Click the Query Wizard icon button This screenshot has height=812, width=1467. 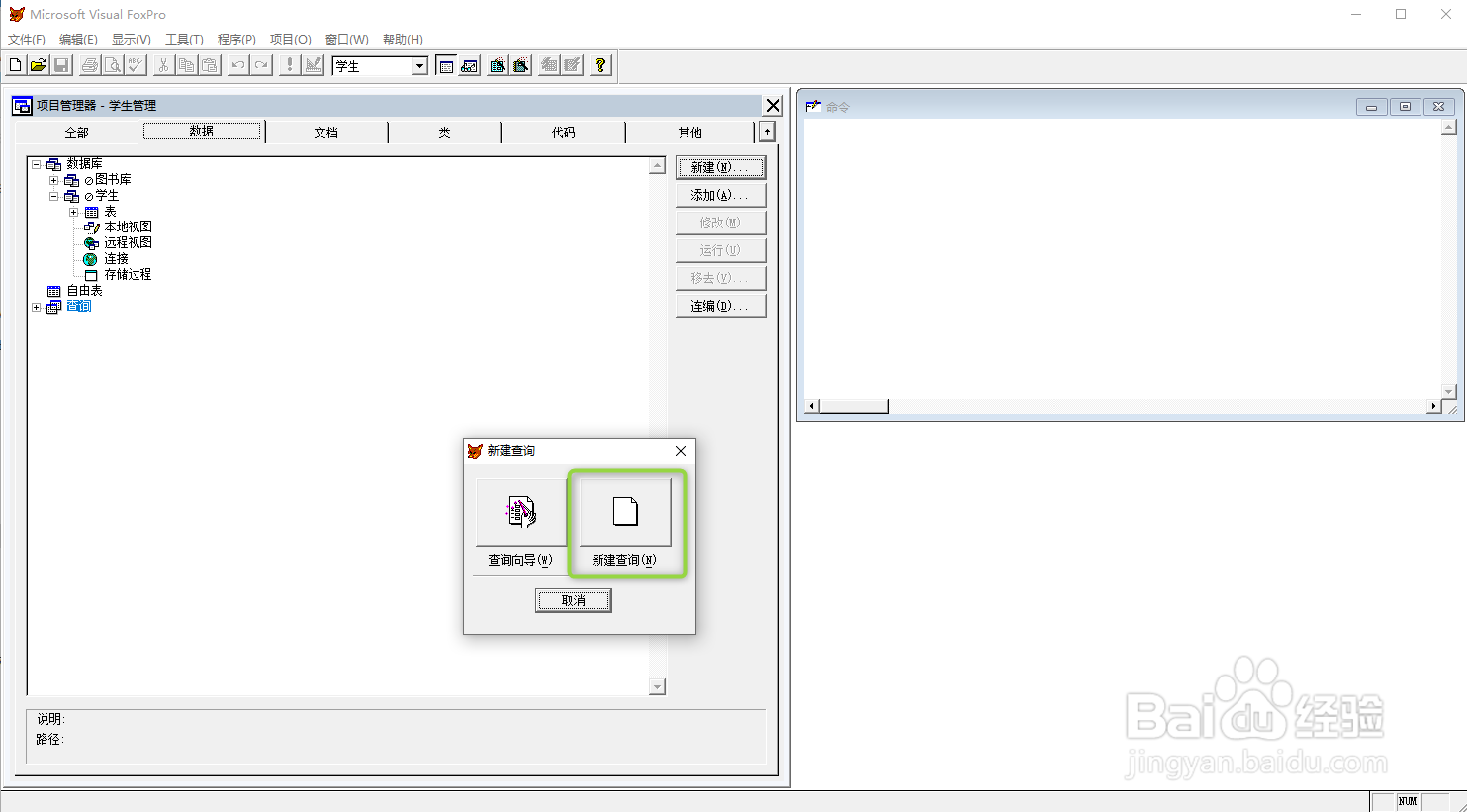[x=521, y=512]
